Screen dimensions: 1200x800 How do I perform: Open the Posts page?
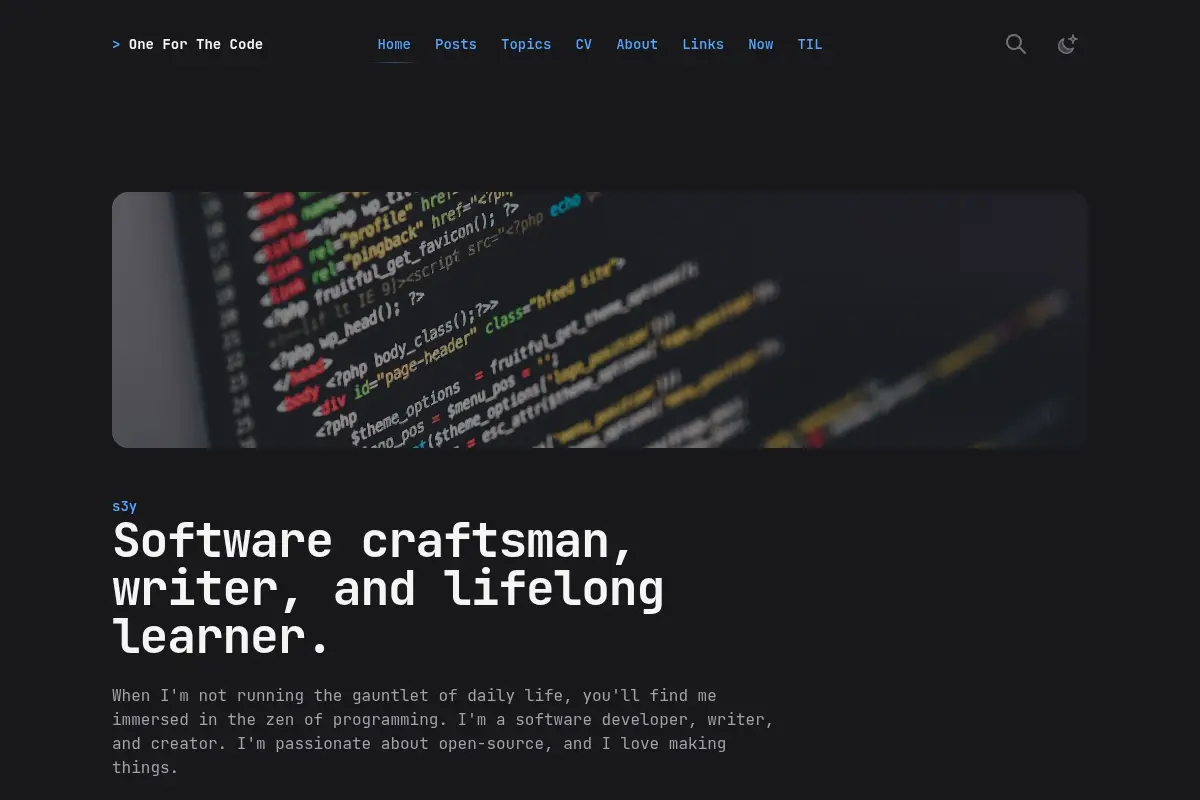[x=456, y=44]
